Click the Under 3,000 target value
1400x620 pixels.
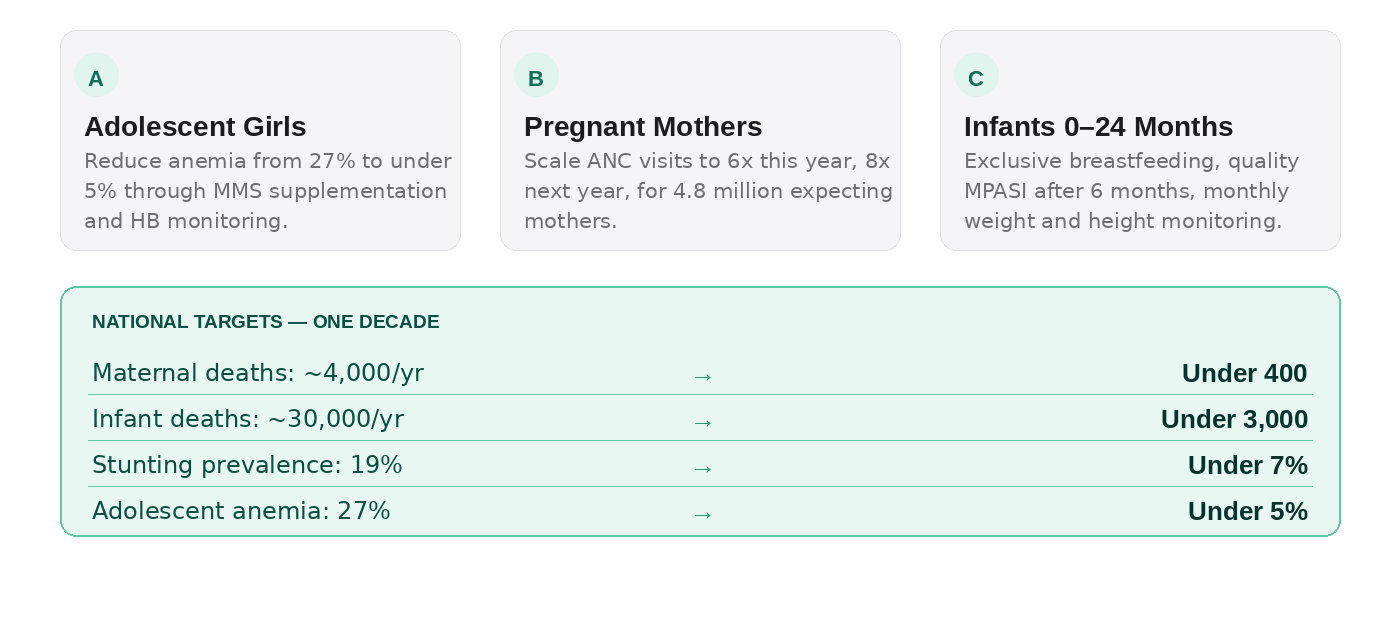(x=1234, y=419)
